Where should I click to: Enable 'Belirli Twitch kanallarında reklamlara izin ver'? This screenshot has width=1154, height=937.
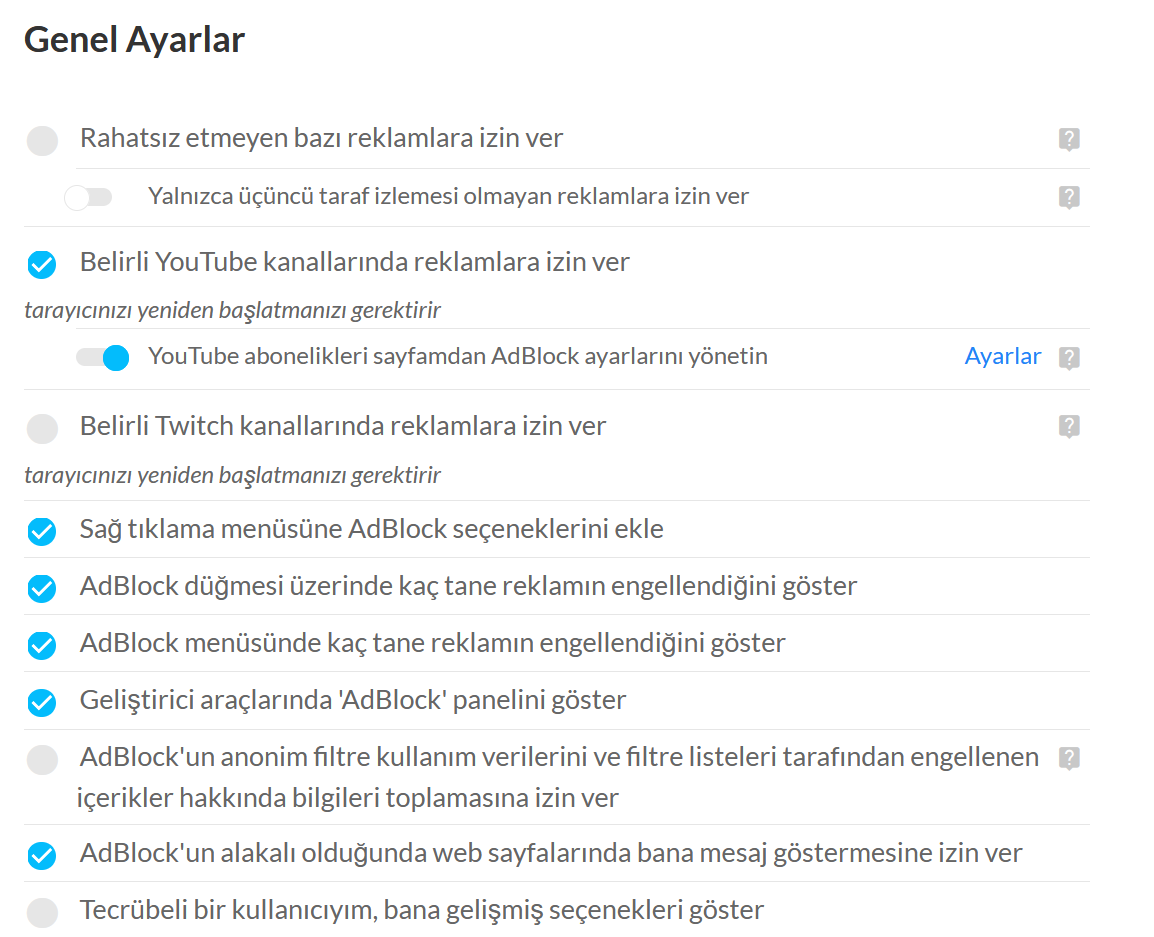(x=42, y=428)
